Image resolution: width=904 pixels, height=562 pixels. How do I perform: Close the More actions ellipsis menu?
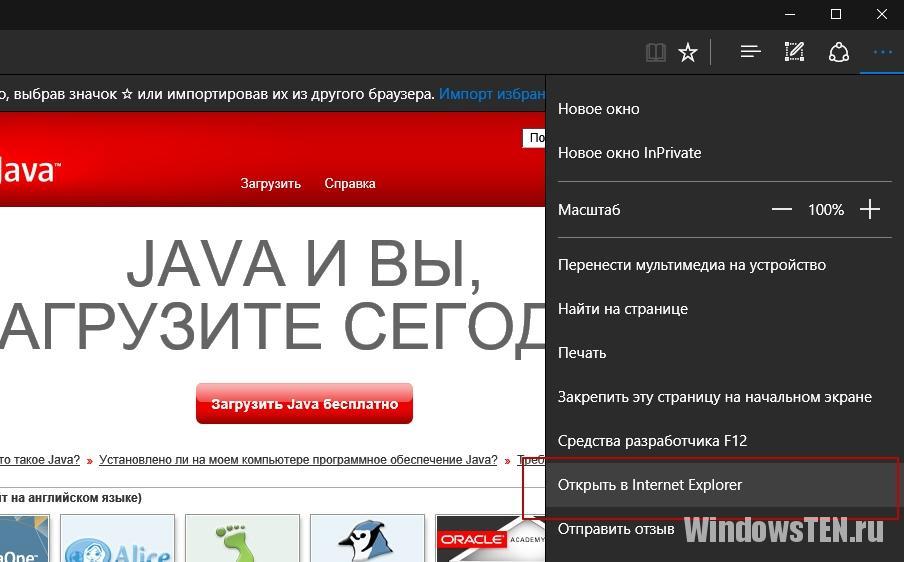tap(882, 52)
